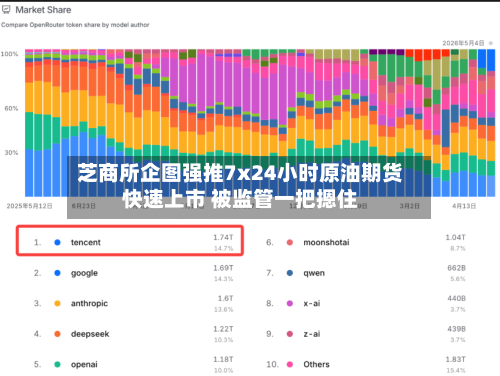Click the qwen legend name
The image size is (500, 376).
coord(314,273)
